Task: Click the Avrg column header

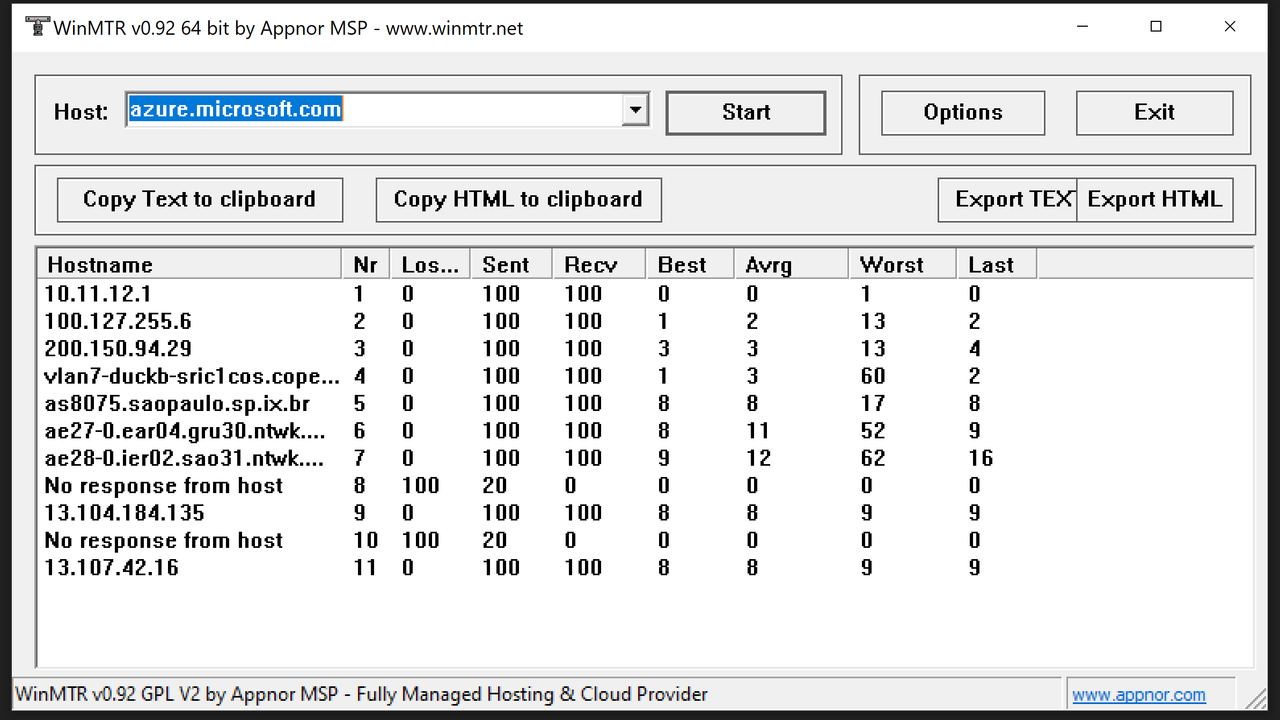Action: tap(791, 265)
